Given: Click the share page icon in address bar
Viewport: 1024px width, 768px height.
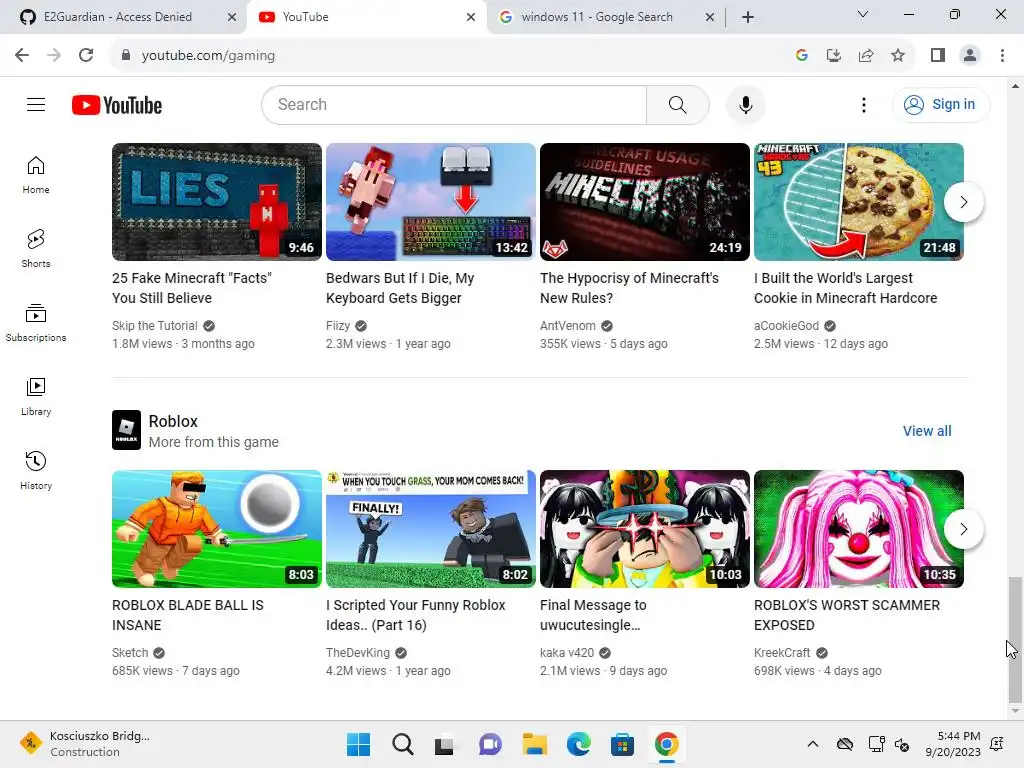Looking at the screenshot, I should (x=866, y=56).
